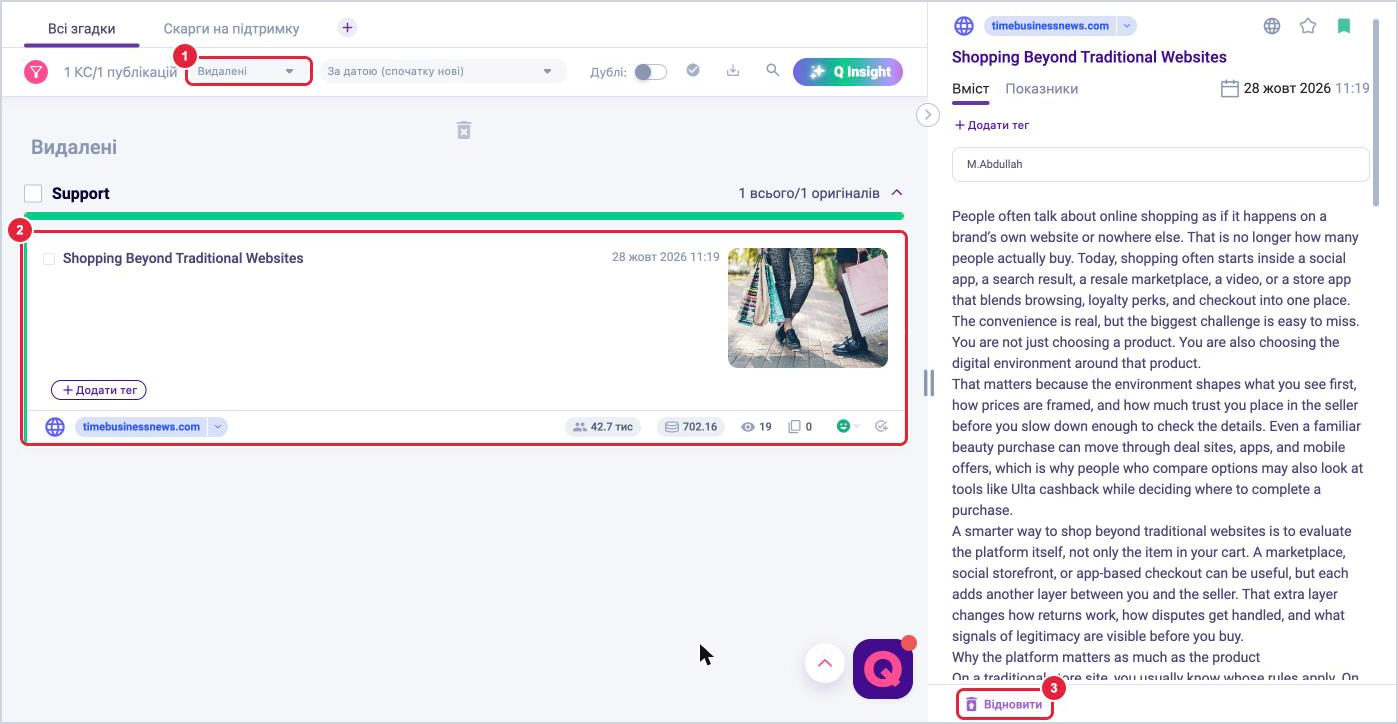Image resolution: width=1398 pixels, height=724 pixels.
Task: Select checkbox for Shopping Beyond Traditional Websites
Action: pos(49,259)
